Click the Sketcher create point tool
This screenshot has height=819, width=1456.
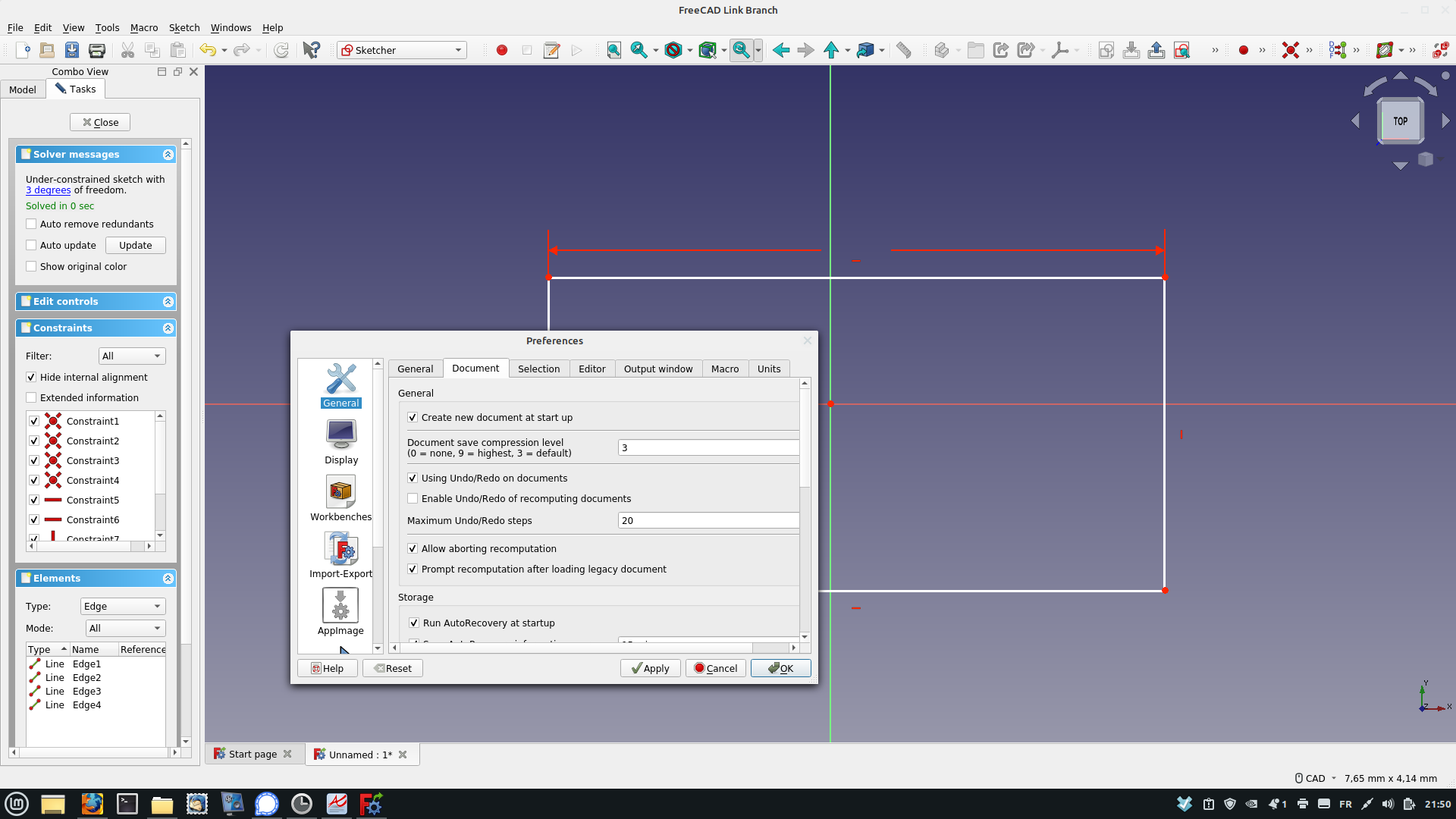coord(1243,50)
